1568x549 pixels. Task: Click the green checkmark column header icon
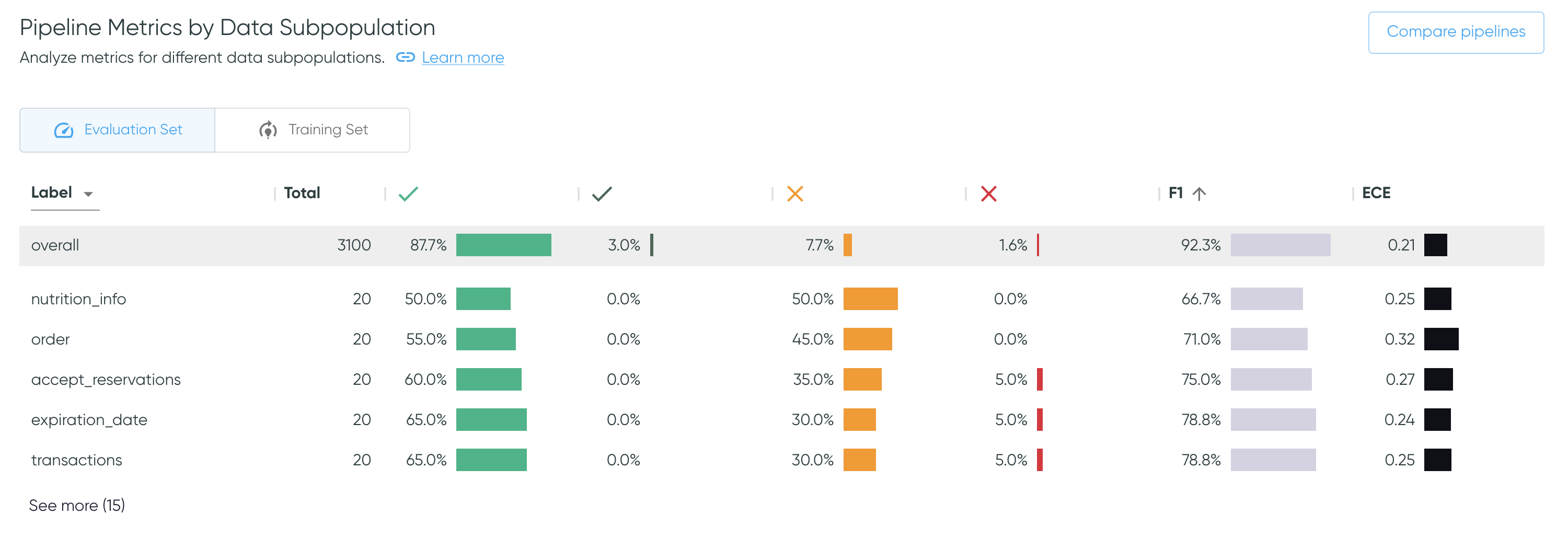click(x=408, y=193)
